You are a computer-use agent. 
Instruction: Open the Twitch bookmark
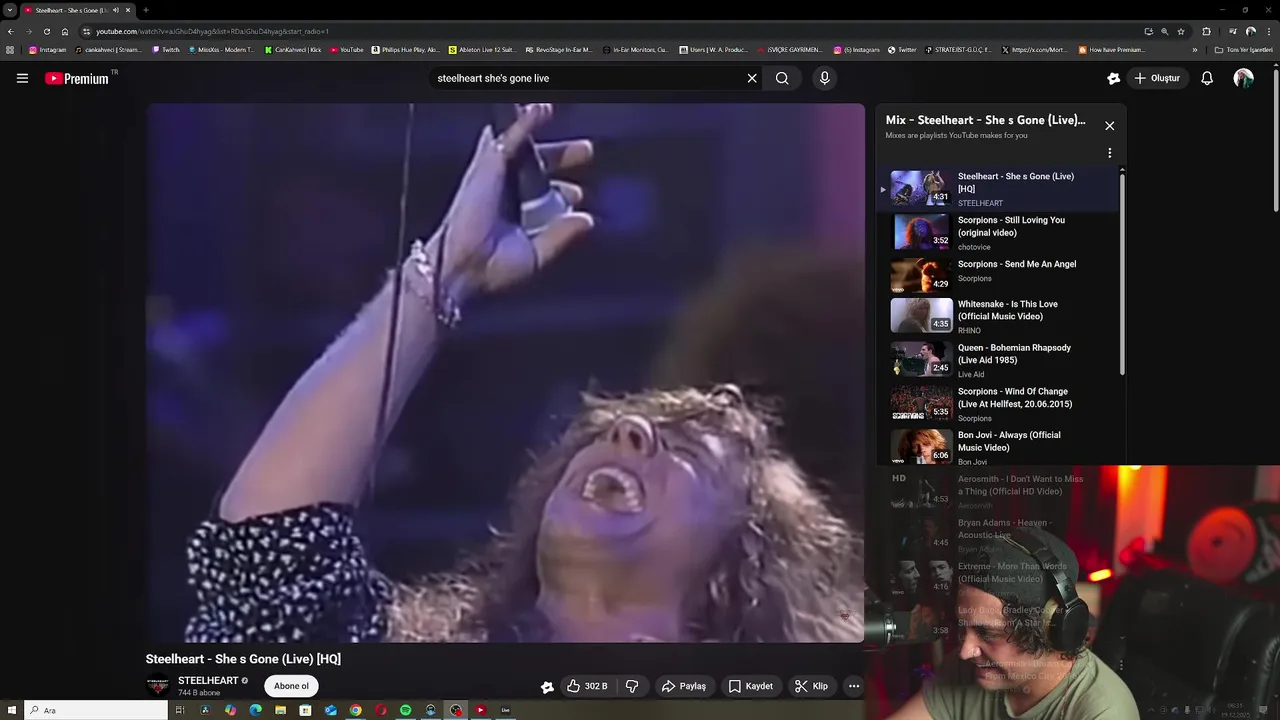tap(166, 49)
